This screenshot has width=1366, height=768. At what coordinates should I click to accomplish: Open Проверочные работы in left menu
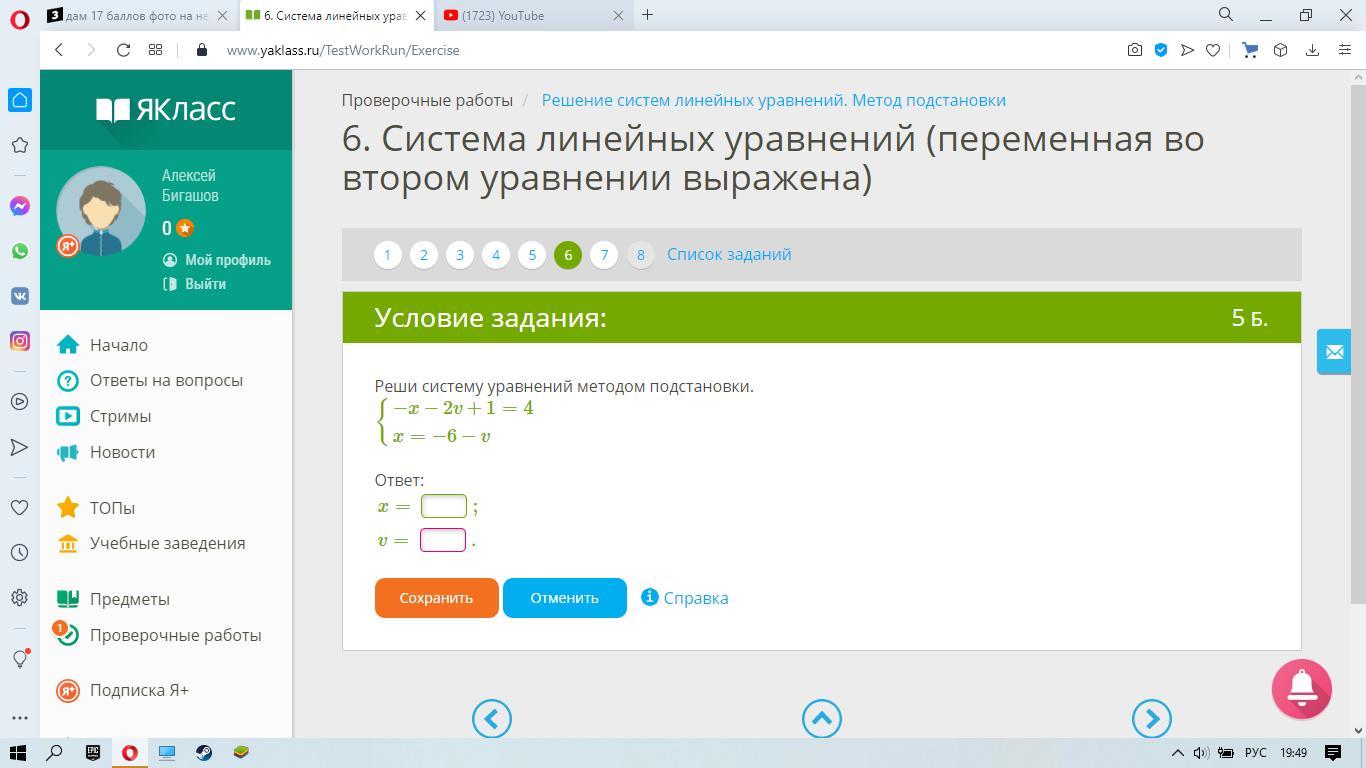(175, 635)
